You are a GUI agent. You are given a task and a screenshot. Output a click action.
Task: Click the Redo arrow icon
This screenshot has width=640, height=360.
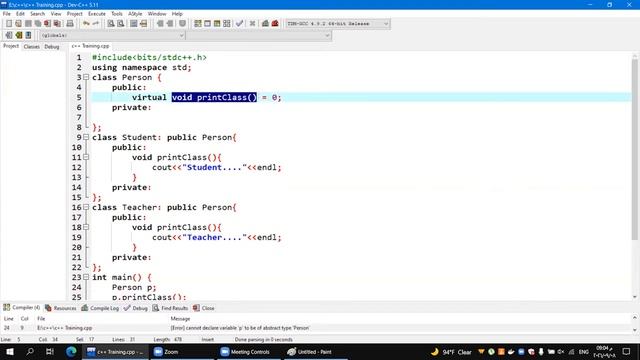coord(96,24)
